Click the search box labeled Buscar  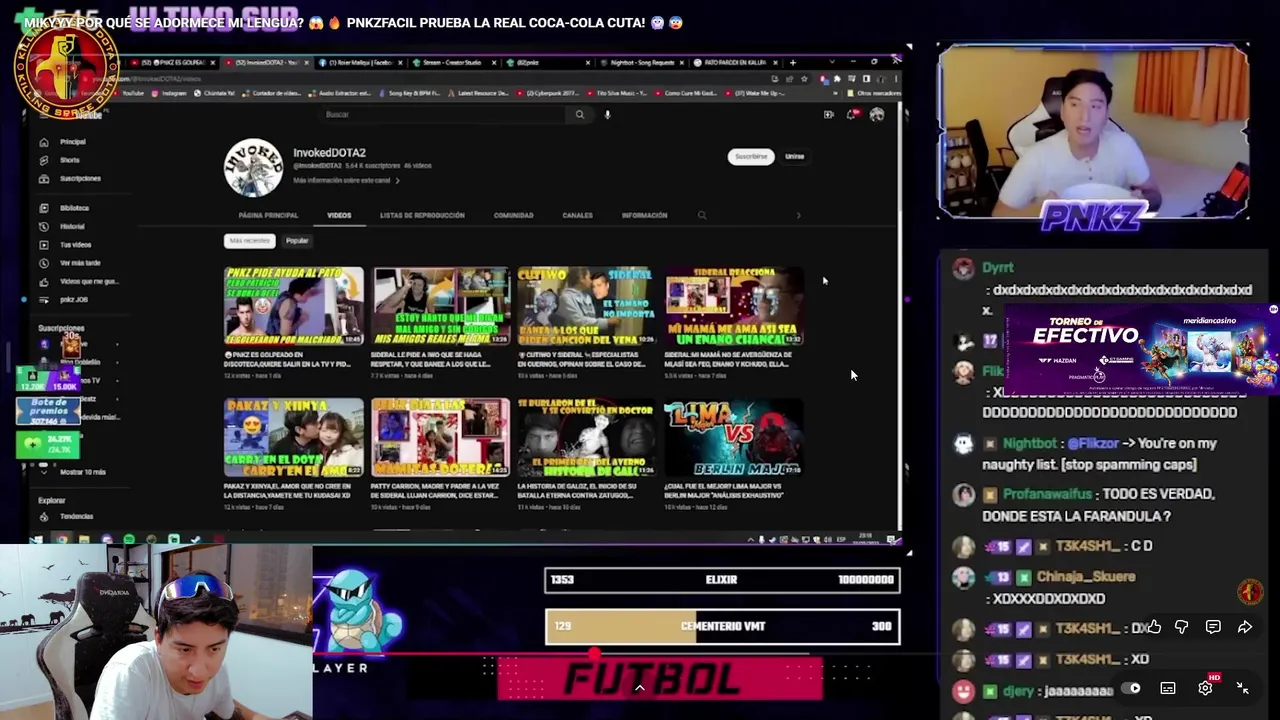pyautogui.click(x=445, y=114)
